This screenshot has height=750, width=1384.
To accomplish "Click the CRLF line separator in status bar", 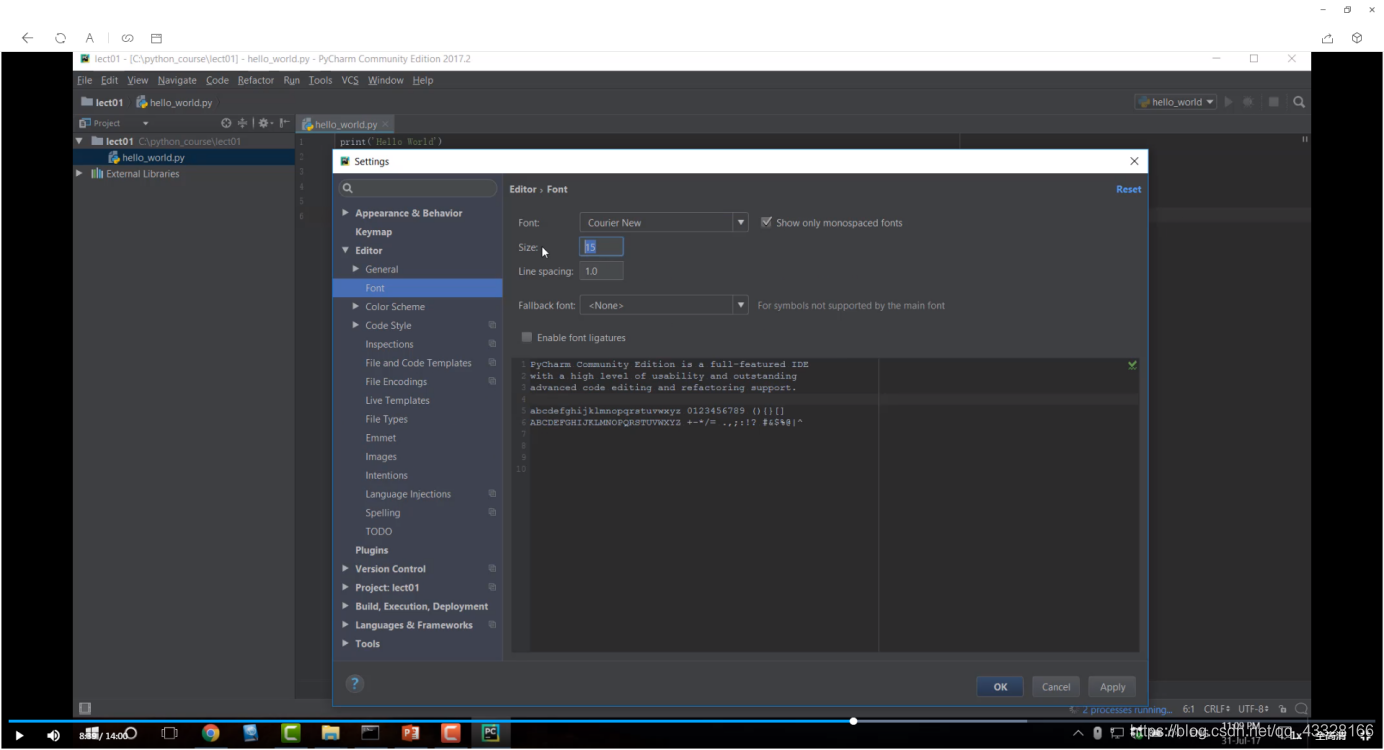I will click(1216, 709).
